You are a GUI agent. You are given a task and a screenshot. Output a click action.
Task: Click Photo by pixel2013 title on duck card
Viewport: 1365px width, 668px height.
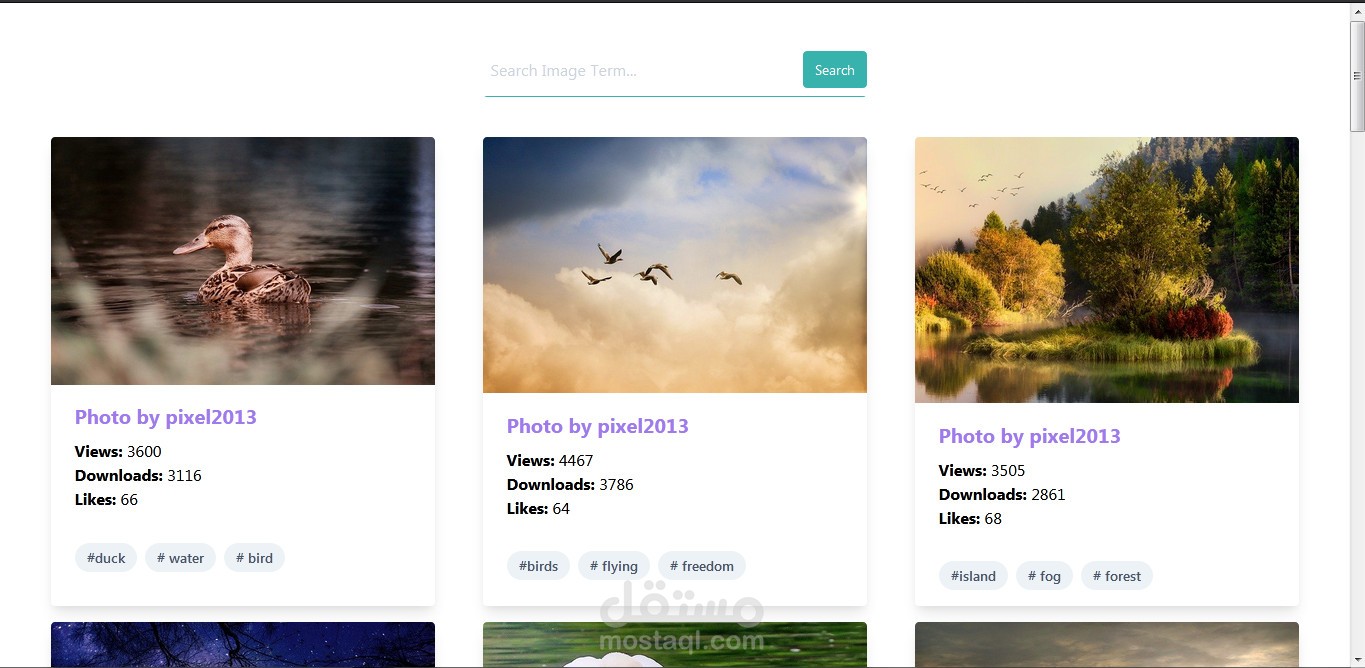(166, 417)
